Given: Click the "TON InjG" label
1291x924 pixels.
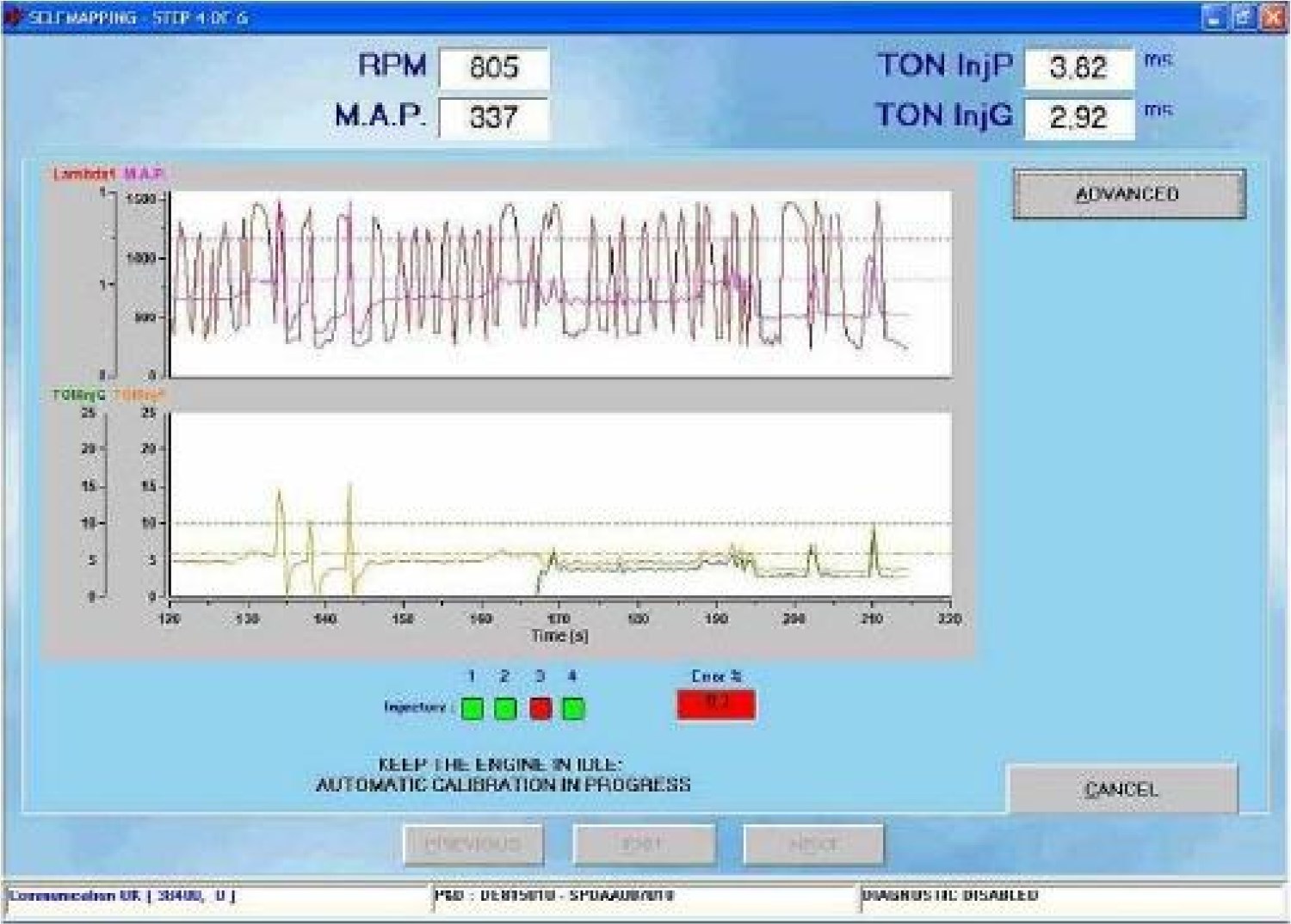Looking at the screenshot, I should tap(944, 115).
